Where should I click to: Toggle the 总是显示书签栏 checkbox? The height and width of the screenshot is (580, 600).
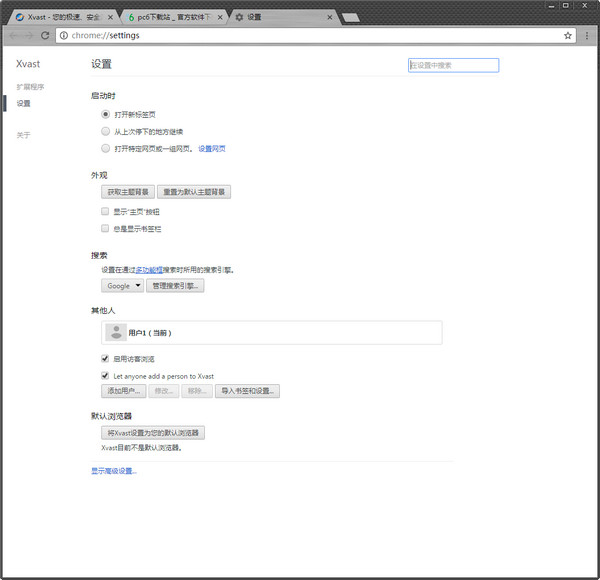pos(106,228)
